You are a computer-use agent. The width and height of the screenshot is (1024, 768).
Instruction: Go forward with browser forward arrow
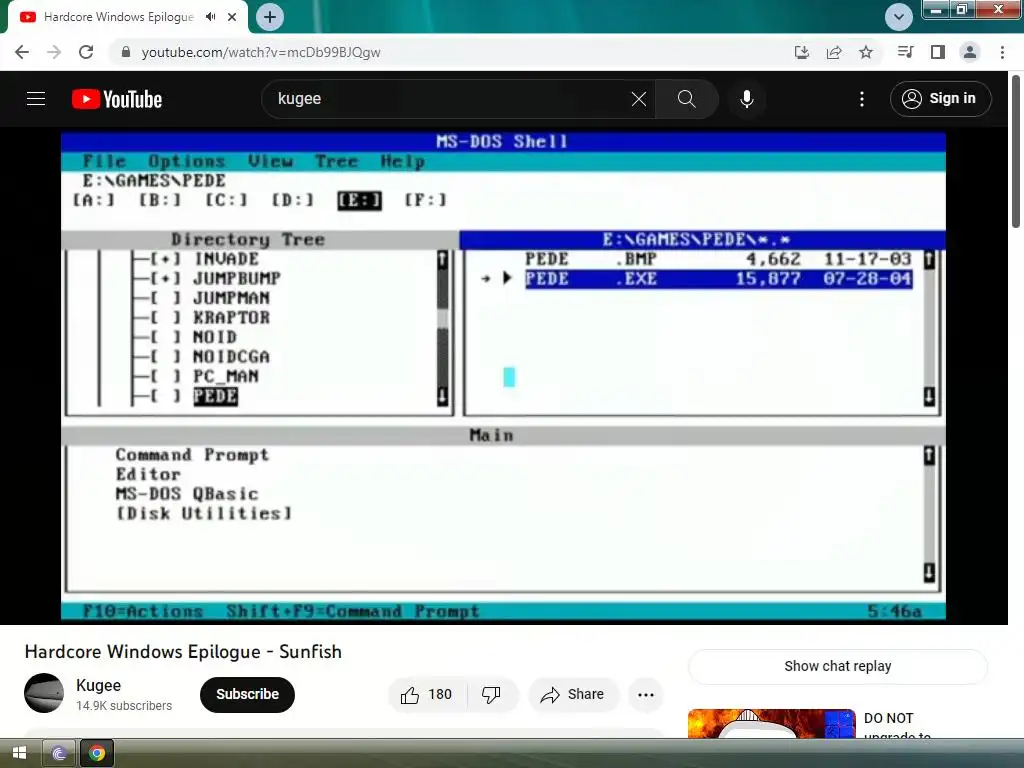(x=54, y=52)
